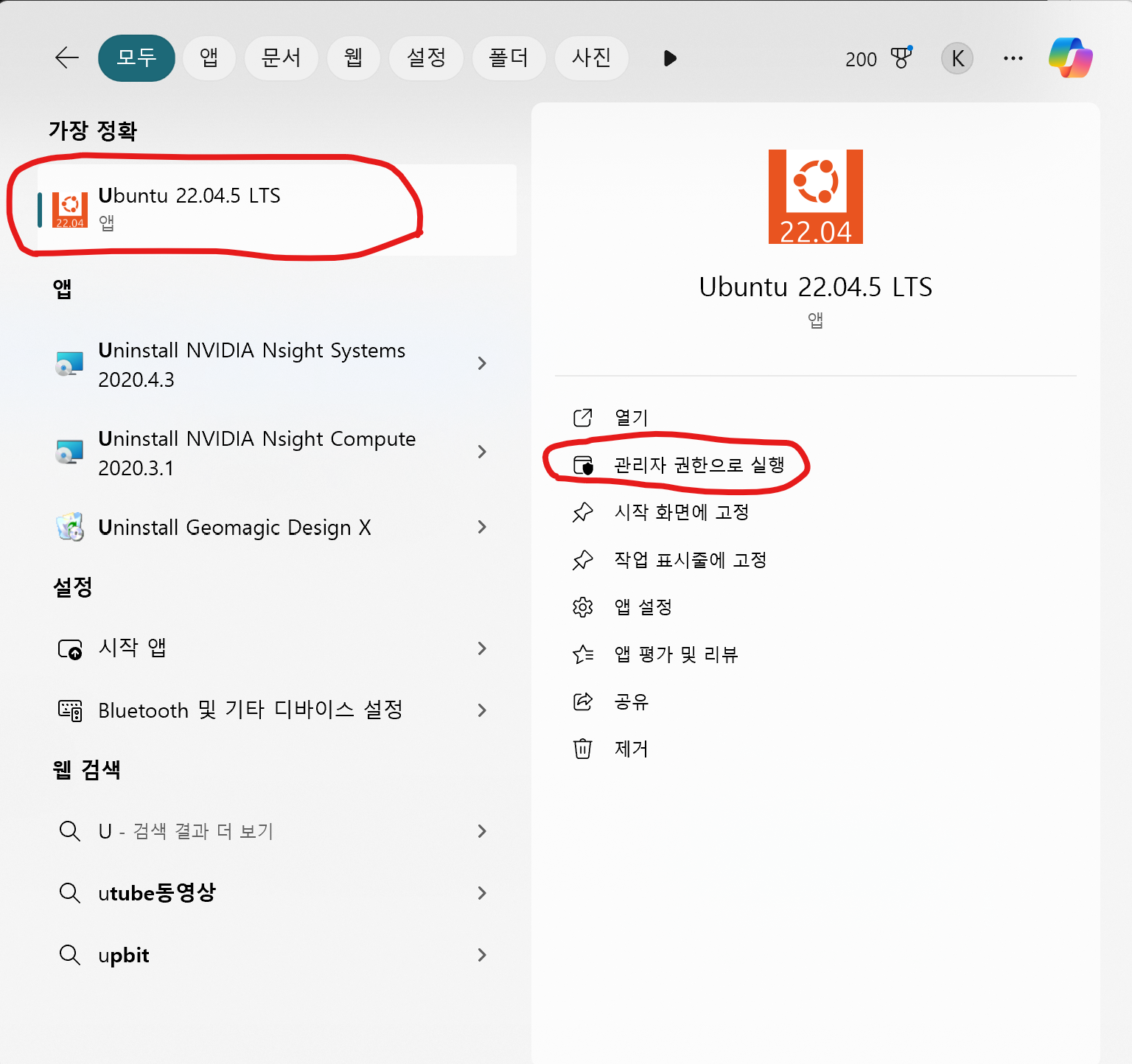Switch to the 폴더 filter tab
1132x1064 pixels.
pos(509,57)
